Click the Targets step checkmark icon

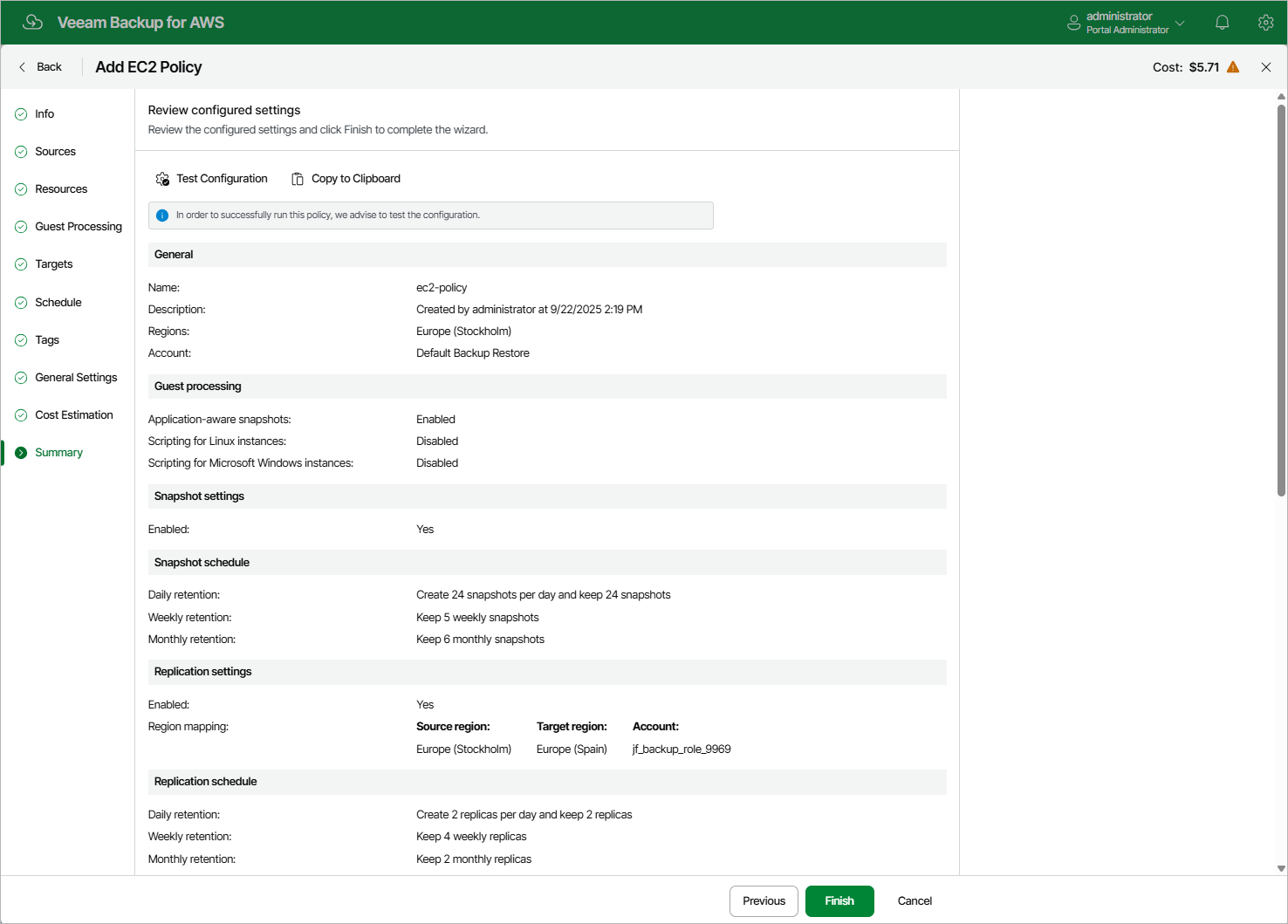coord(21,264)
